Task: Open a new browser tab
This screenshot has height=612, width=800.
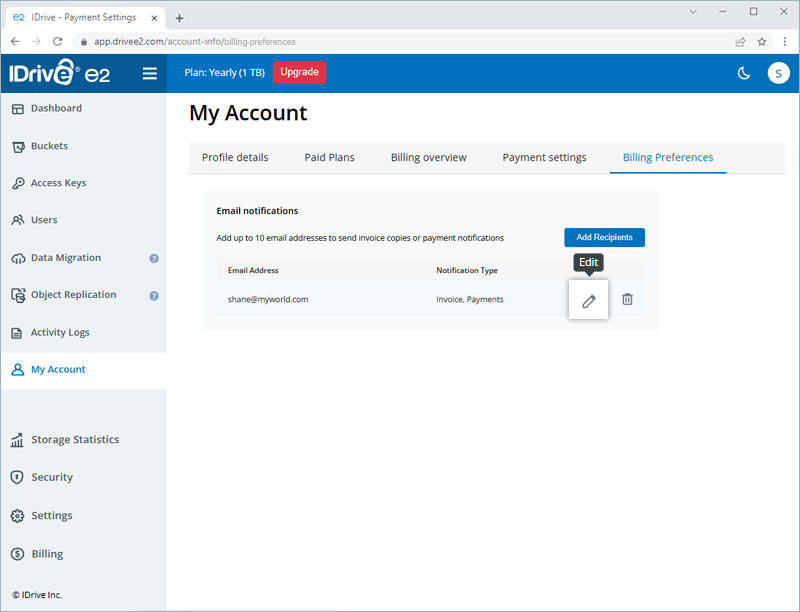Action: point(180,18)
